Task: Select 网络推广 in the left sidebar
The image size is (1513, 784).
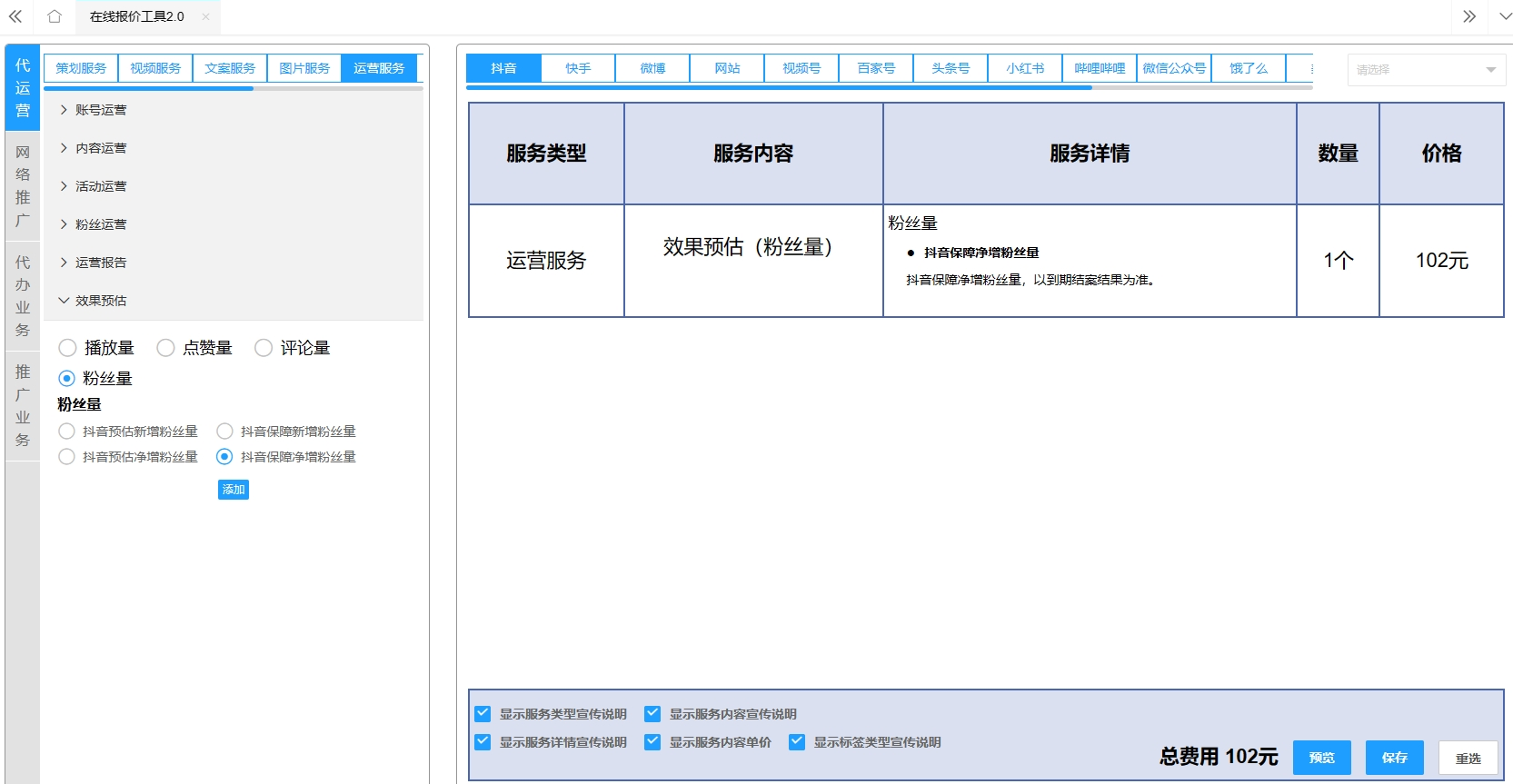Action: pos(23,186)
